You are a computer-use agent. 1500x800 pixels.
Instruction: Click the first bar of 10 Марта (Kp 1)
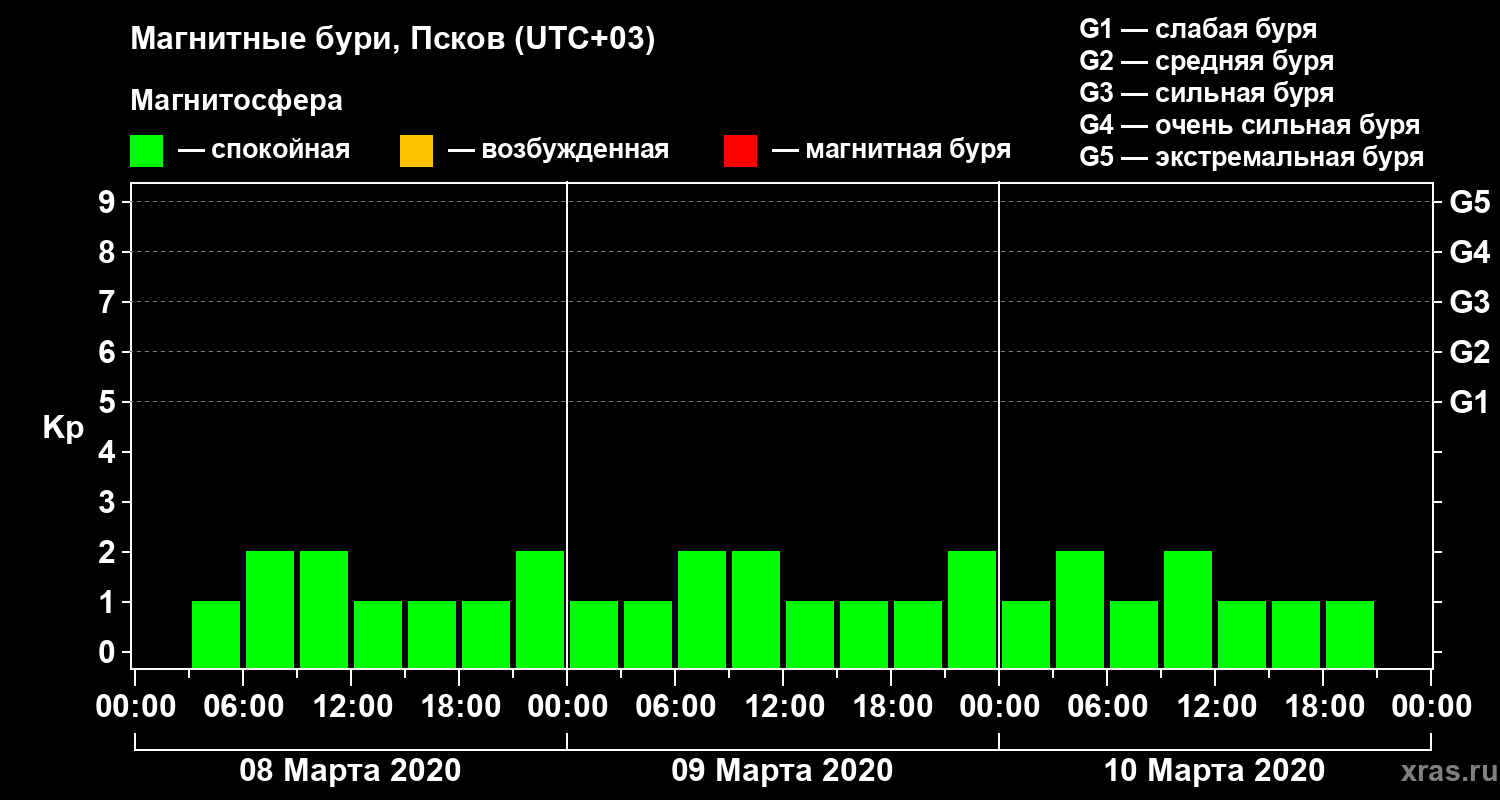pyautogui.click(x=1026, y=634)
